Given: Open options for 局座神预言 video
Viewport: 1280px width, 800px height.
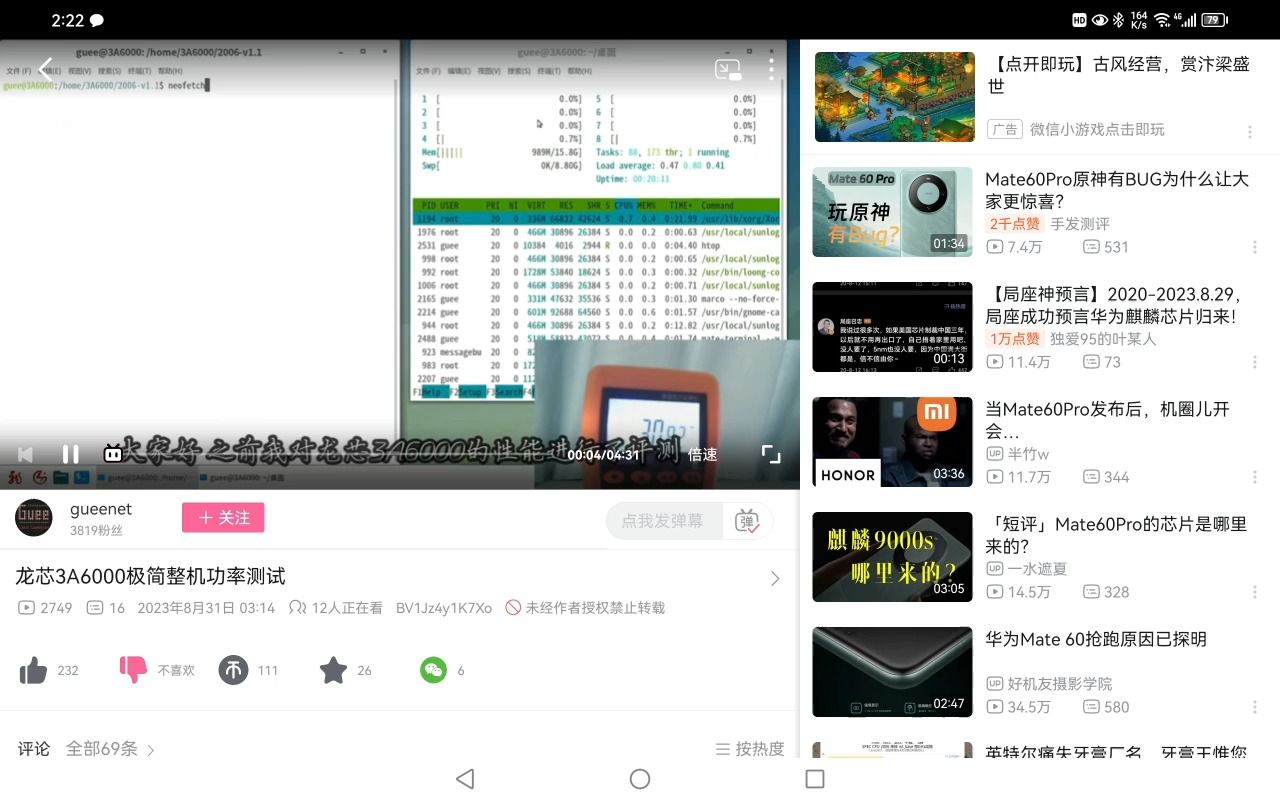Looking at the screenshot, I should (1255, 362).
